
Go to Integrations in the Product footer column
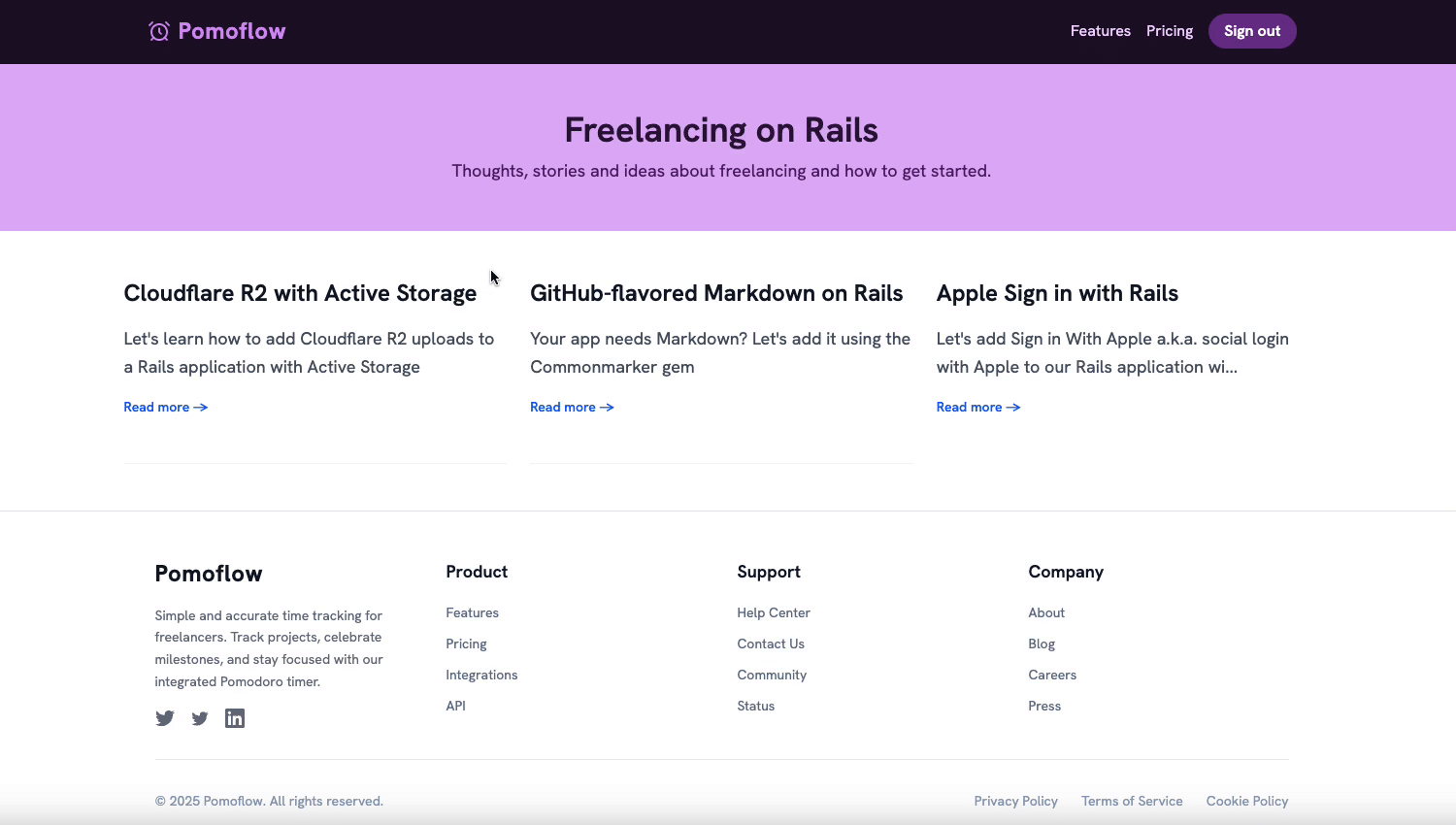coord(481,675)
